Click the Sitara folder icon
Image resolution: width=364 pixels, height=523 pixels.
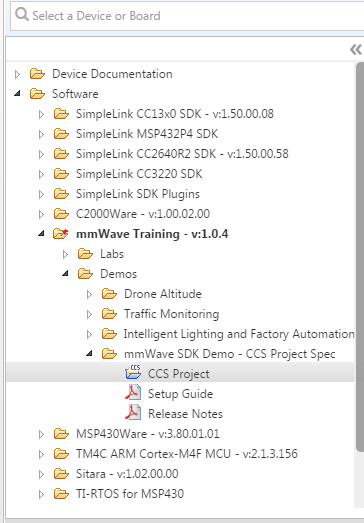[61, 474]
